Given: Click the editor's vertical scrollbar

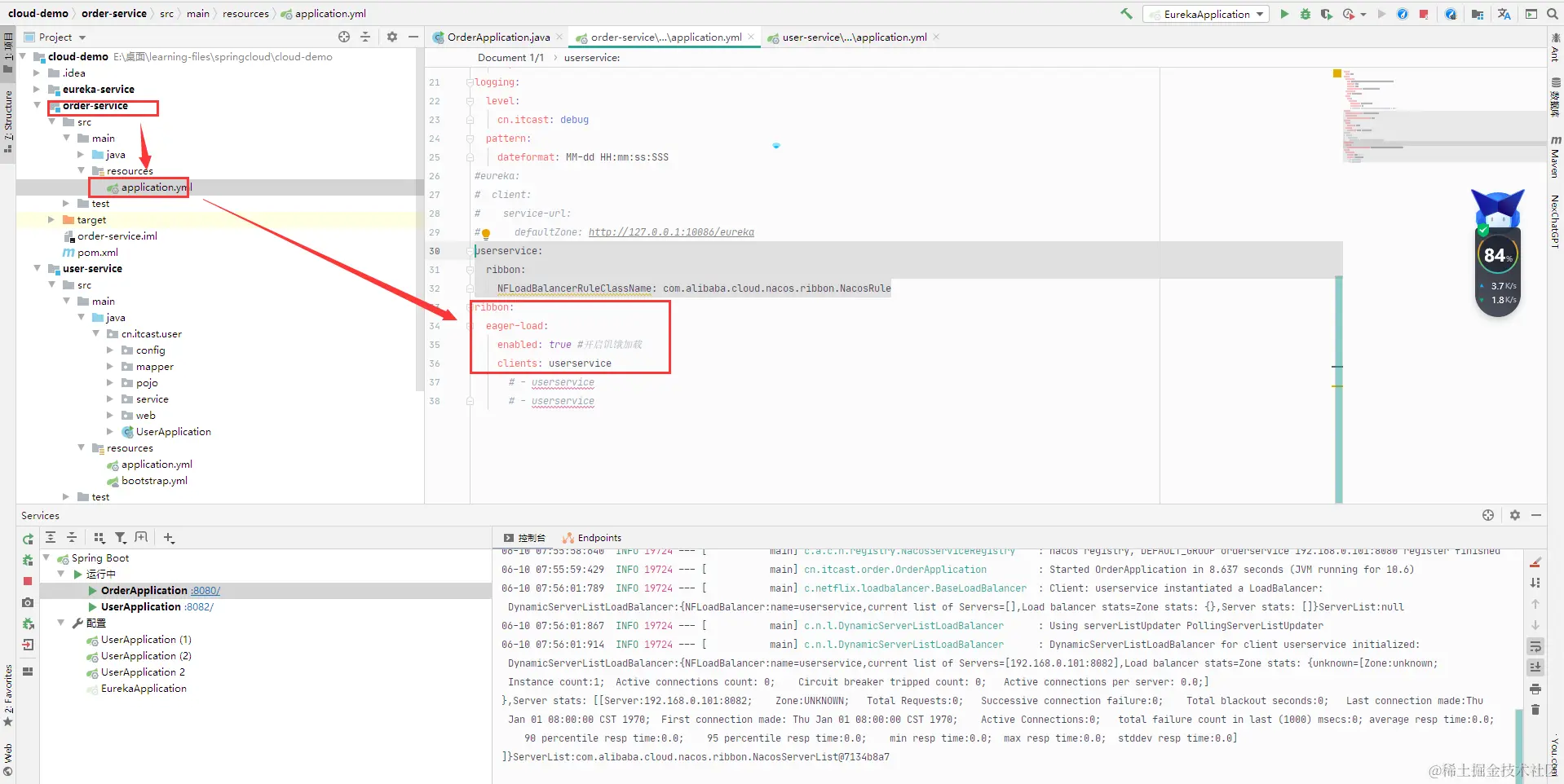Looking at the screenshot, I should 1339,390.
